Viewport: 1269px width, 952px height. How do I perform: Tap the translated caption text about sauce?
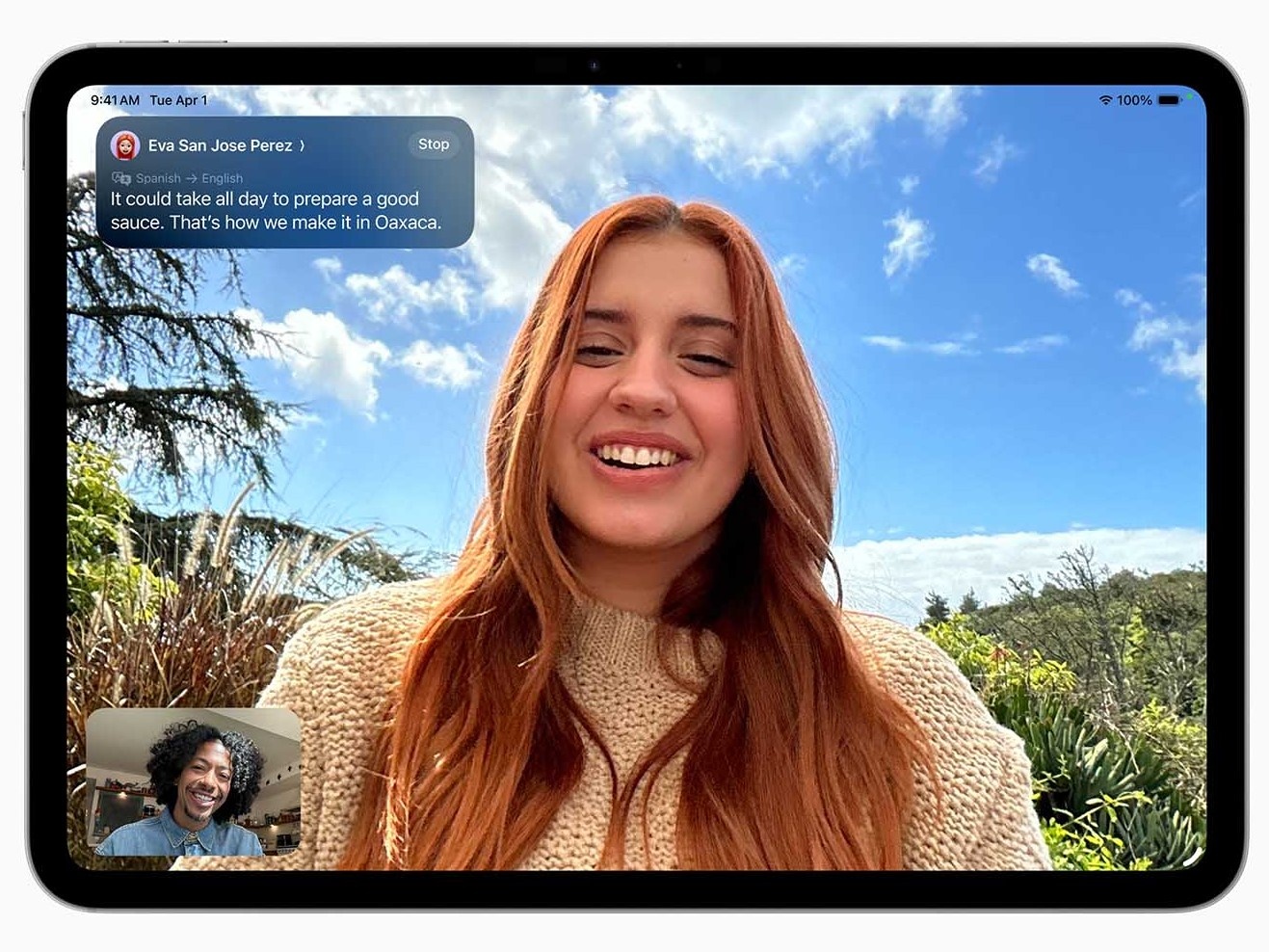pos(275,210)
